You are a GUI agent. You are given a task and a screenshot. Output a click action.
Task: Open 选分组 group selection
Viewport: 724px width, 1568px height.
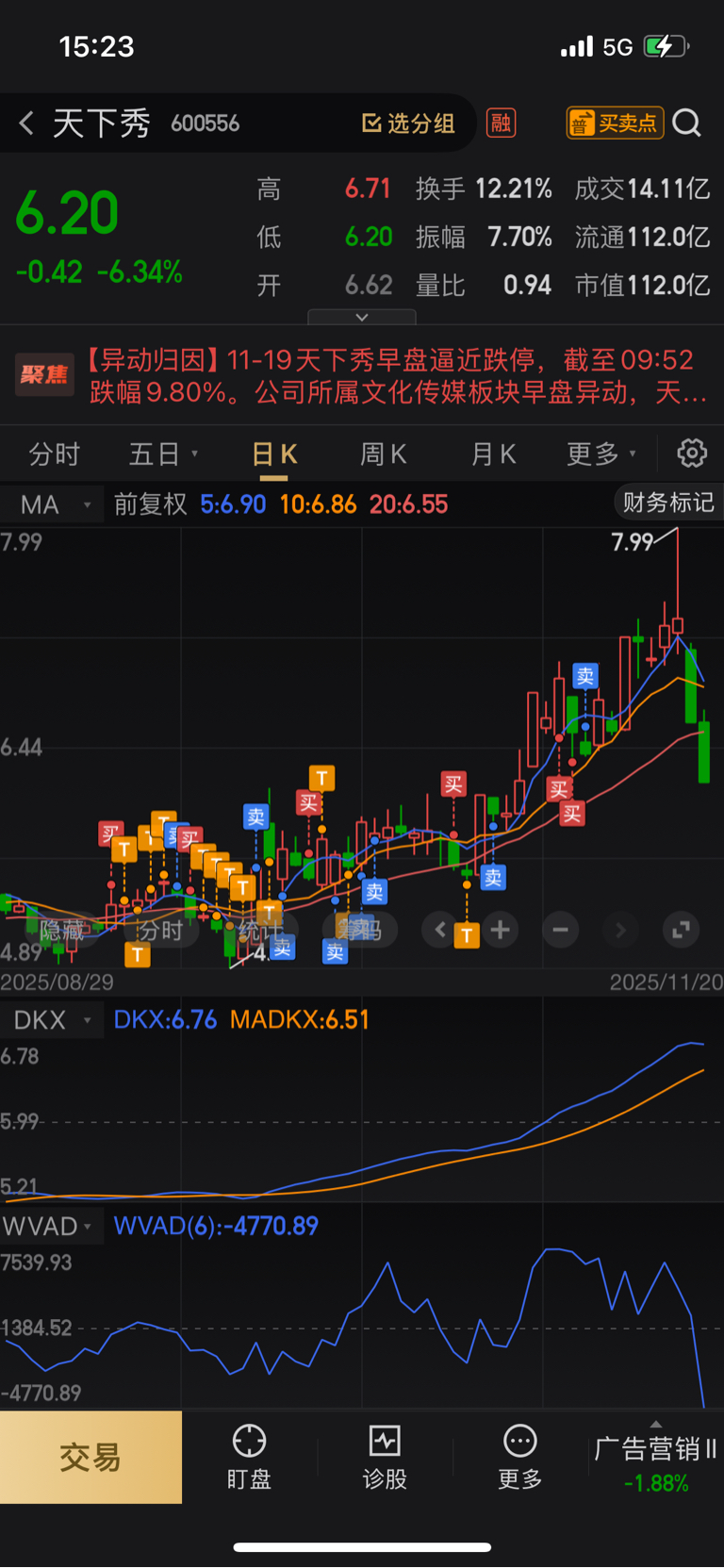click(409, 123)
